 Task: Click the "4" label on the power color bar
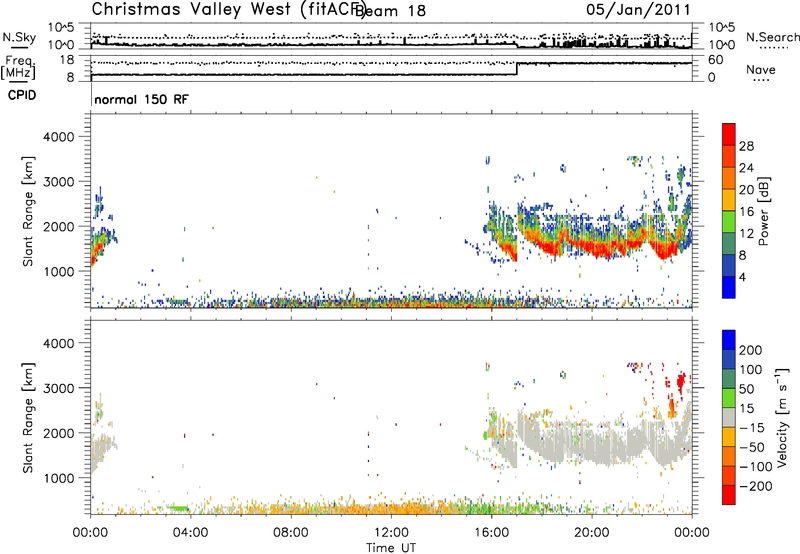(742, 277)
